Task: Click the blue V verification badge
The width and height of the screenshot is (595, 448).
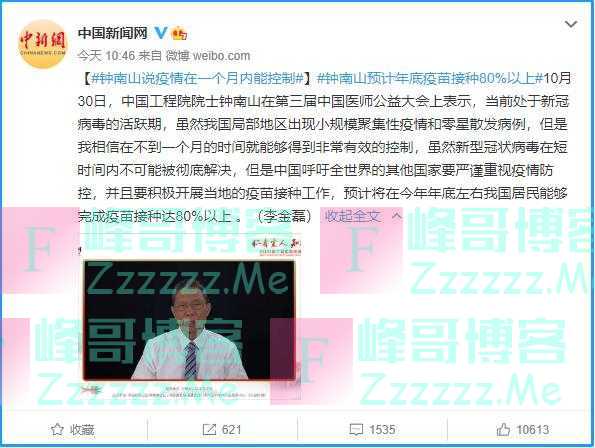Action: point(160,33)
